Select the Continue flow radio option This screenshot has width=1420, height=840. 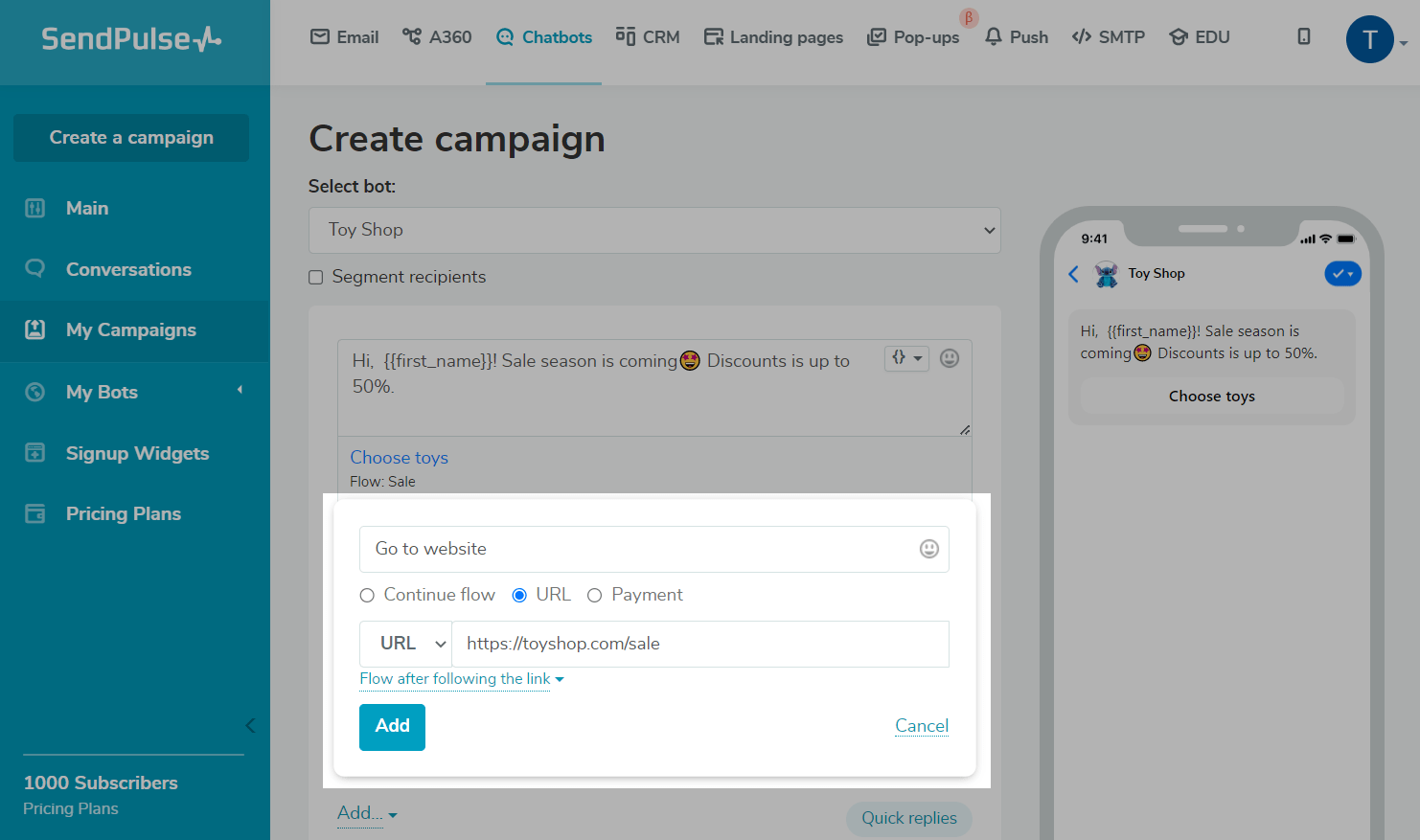pos(367,596)
